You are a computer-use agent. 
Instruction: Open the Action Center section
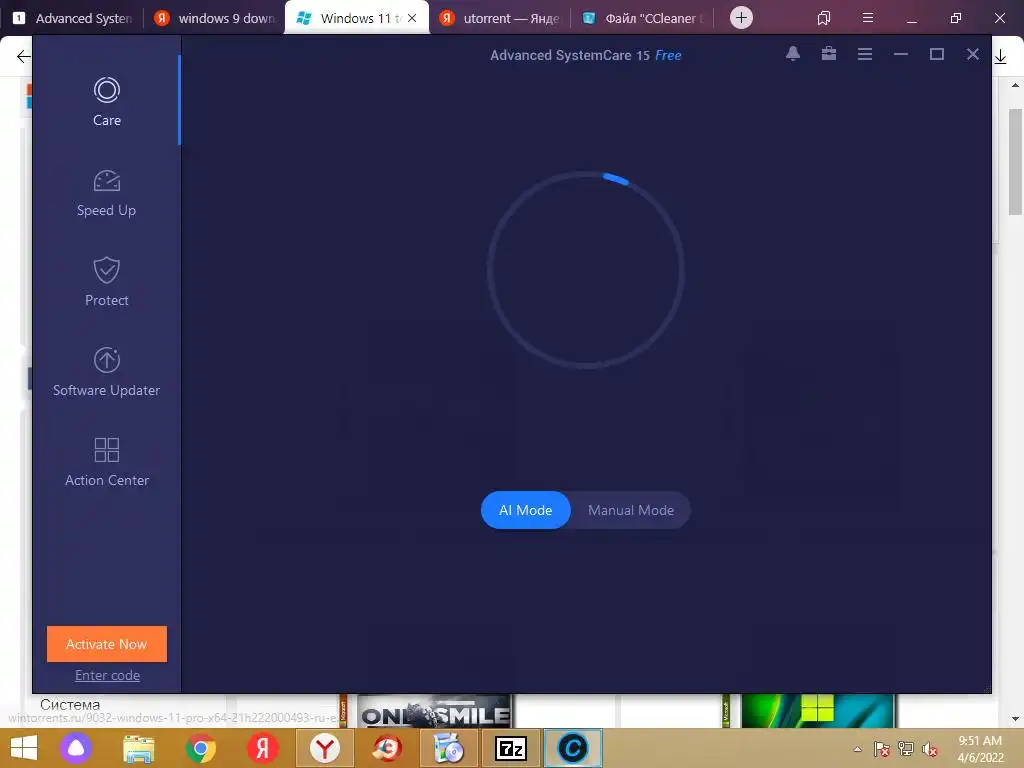click(106, 462)
